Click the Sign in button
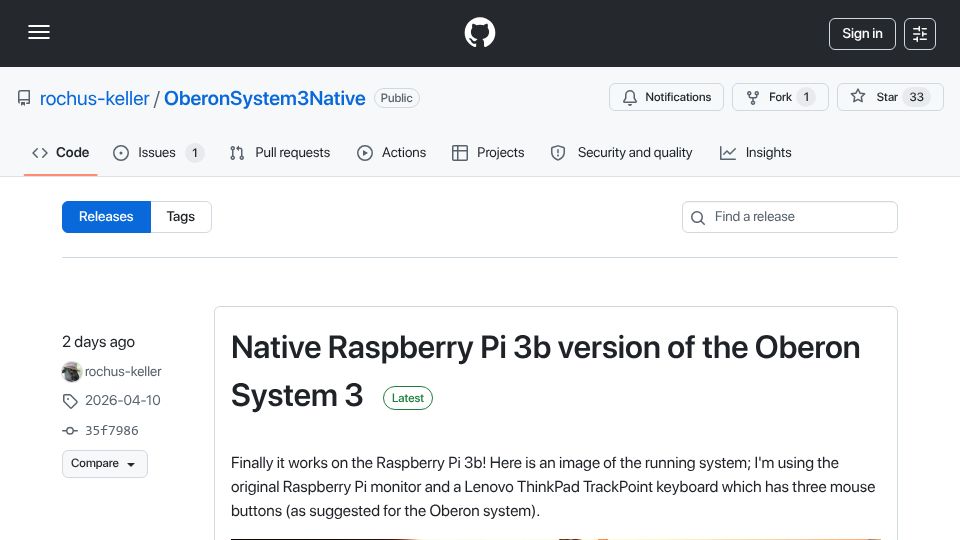 (x=862, y=34)
